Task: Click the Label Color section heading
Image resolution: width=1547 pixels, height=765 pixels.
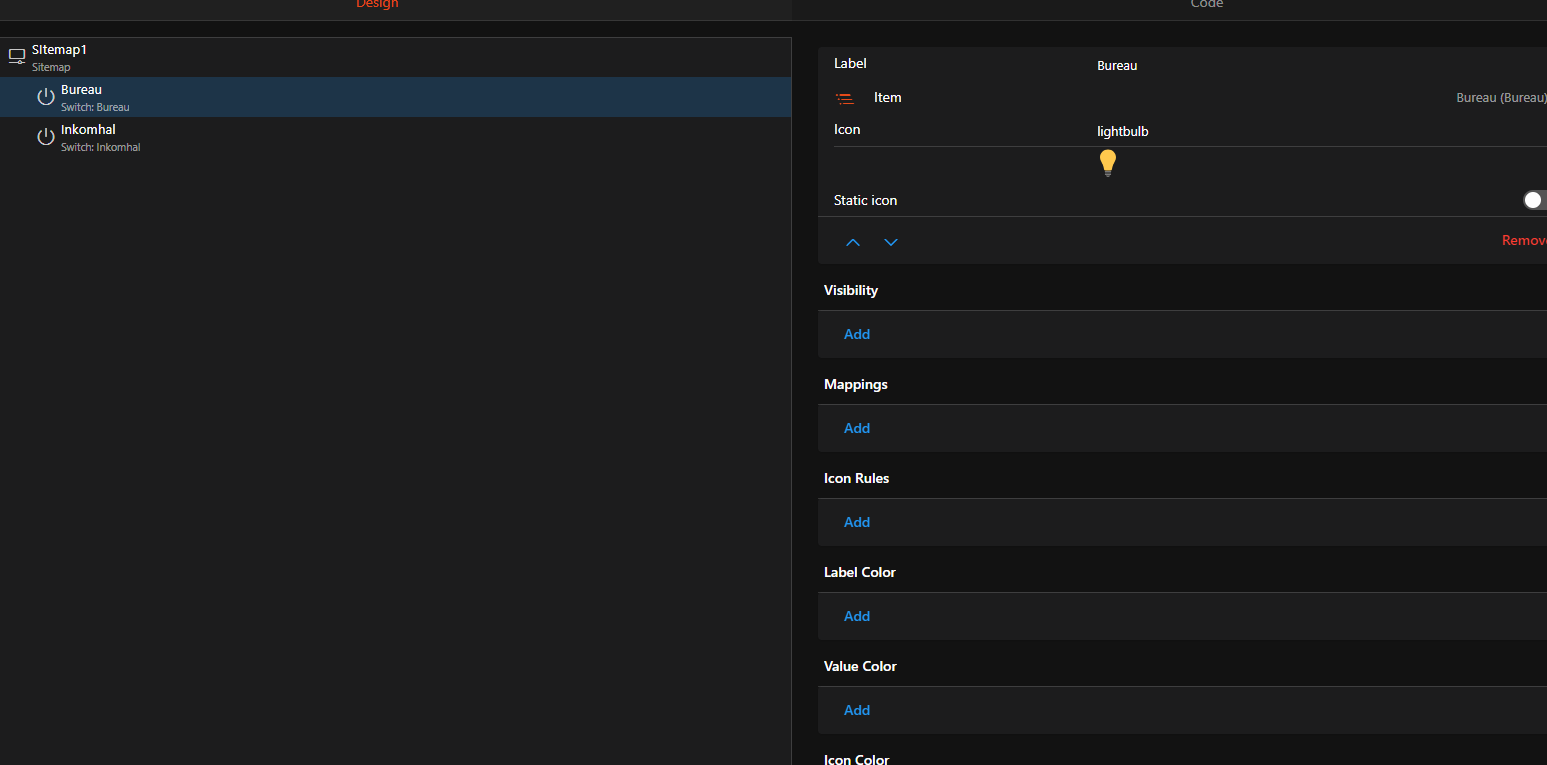Action: [x=860, y=572]
